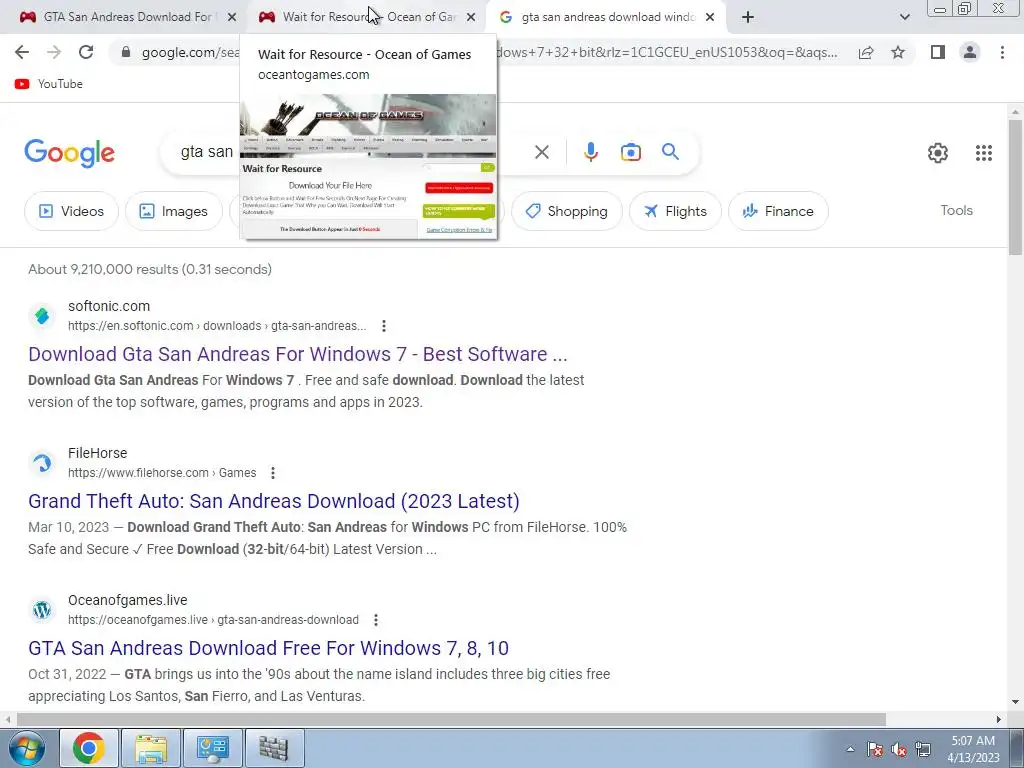The width and height of the screenshot is (1024, 768).
Task: Click the forward navigation arrow
Action: point(54,52)
